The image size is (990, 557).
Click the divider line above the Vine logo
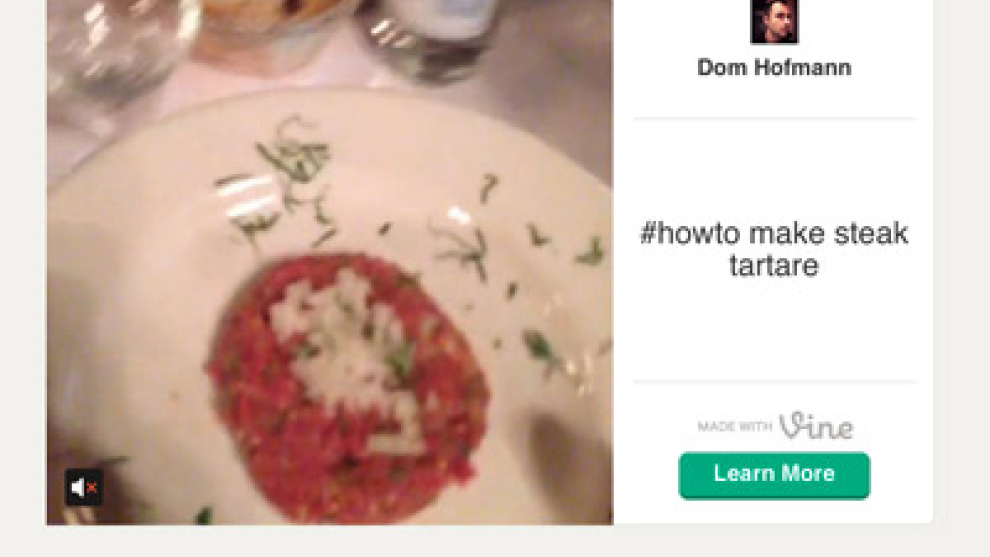[x=774, y=381]
